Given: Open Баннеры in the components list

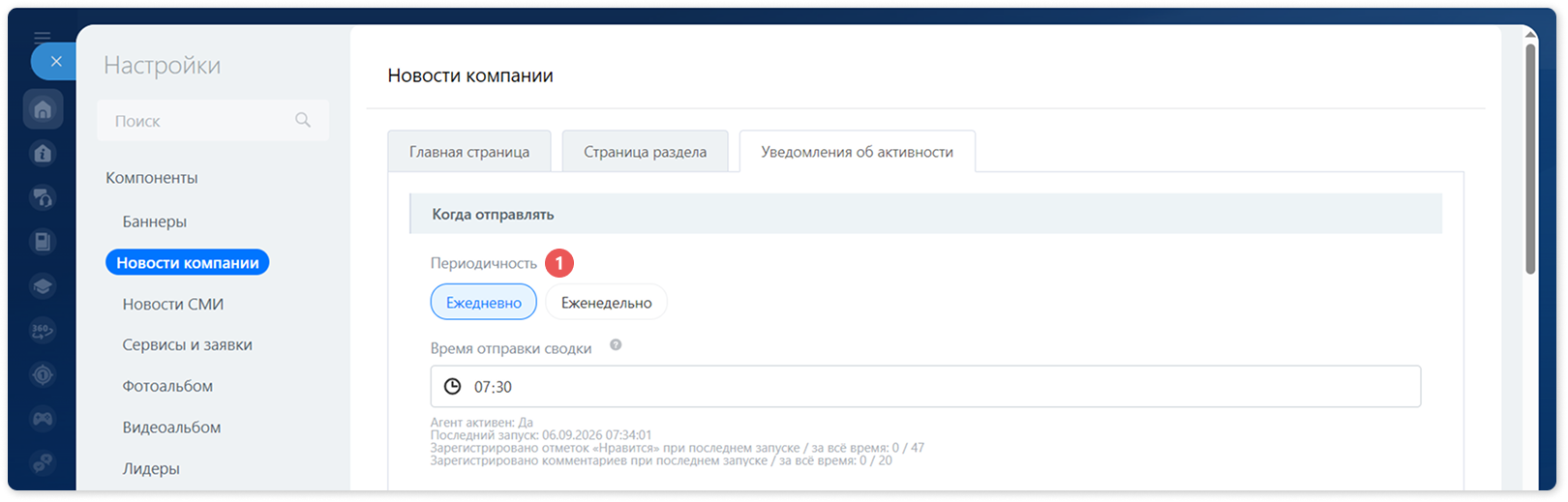Looking at the screenshot, I should click(155, 221).
